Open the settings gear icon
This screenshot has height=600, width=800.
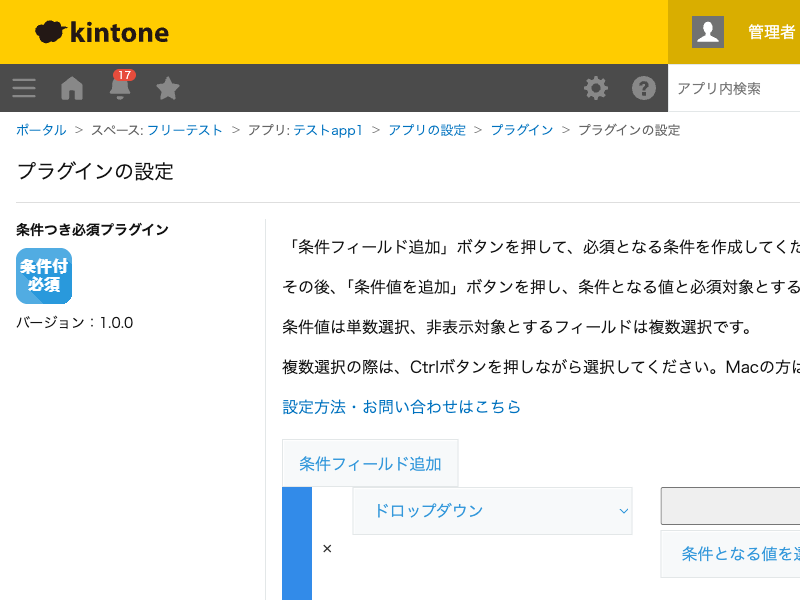(x=596, y=88)
